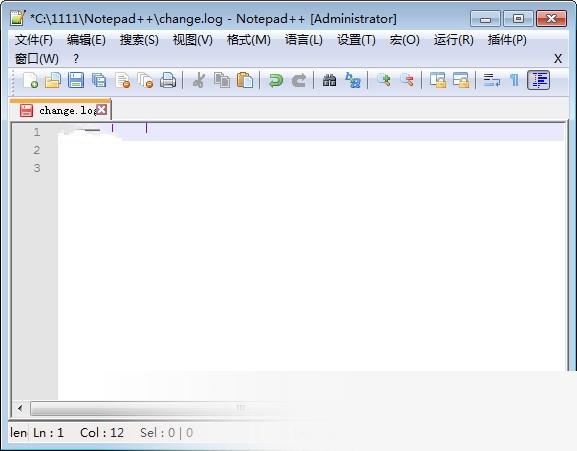This screenshot has width=577, height=451.
Task: Create a new file with toolbar icon
Action: coord(31,80)
